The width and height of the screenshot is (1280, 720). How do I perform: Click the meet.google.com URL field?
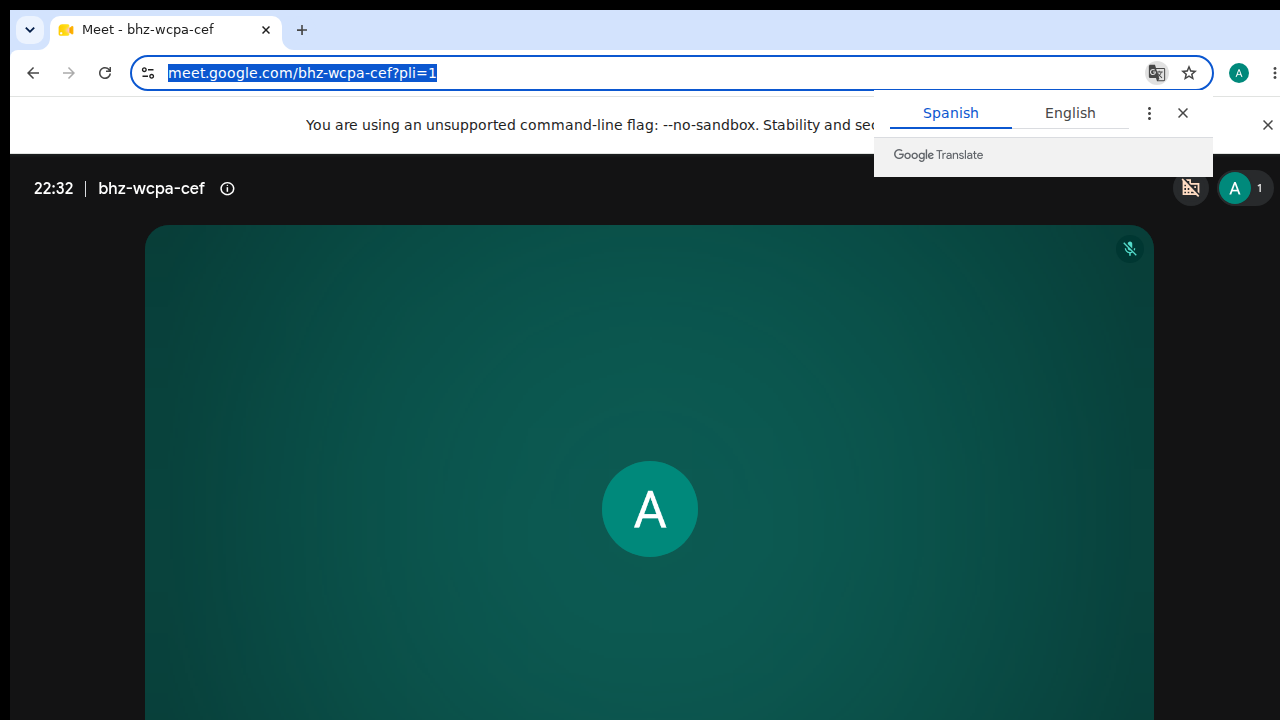coord(650,73)
